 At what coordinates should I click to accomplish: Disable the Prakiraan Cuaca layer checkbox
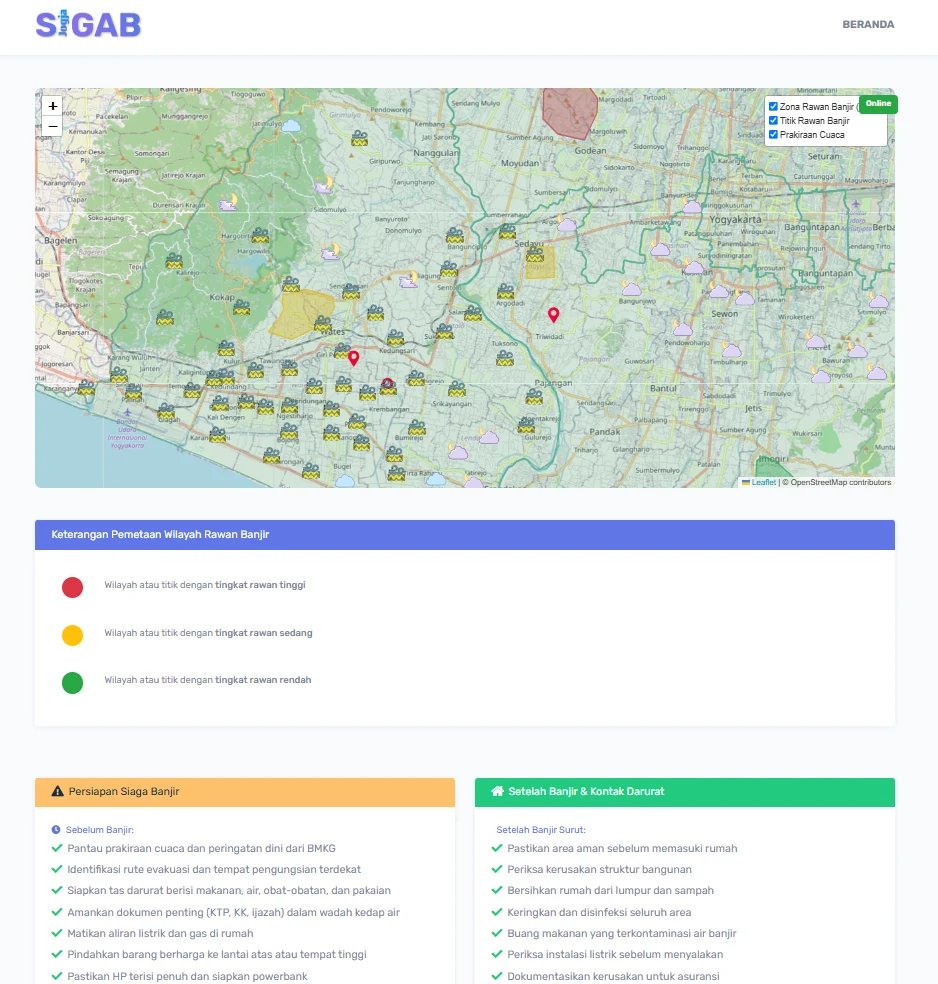(773, 134)
